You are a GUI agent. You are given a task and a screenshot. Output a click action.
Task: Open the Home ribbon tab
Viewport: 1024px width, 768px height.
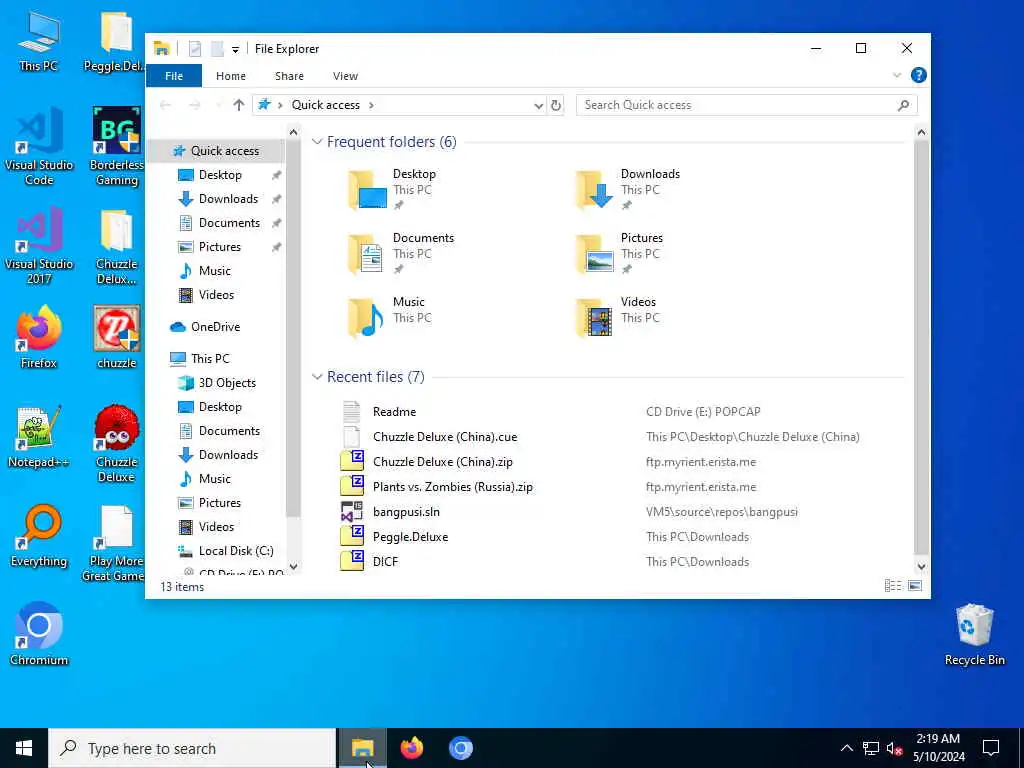(x=231, y=76)
